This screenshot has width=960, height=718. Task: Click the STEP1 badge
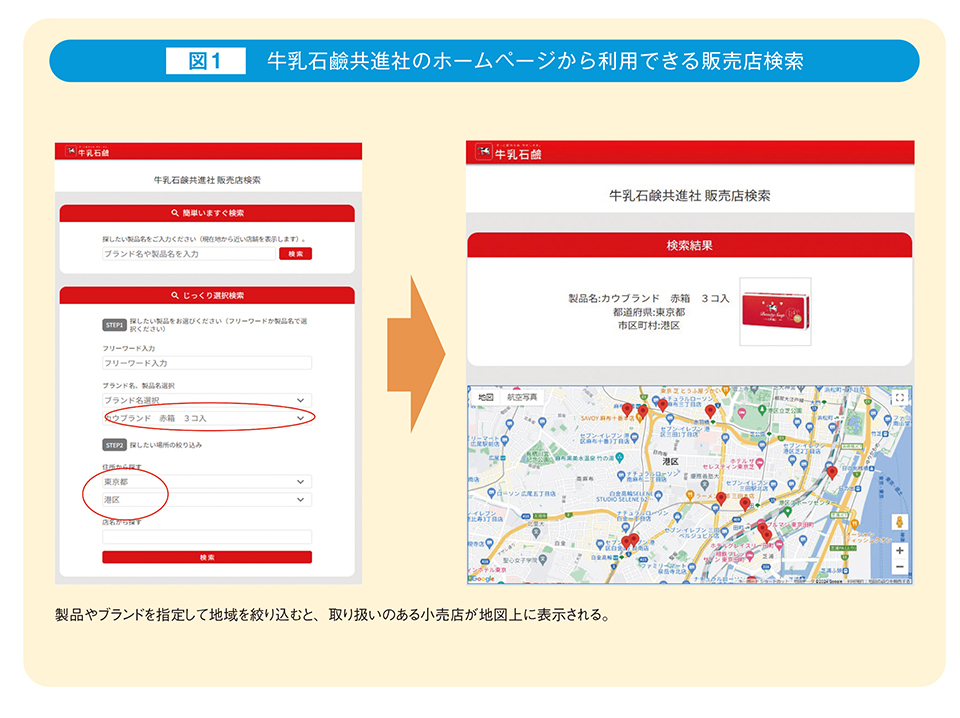(114, 325)
